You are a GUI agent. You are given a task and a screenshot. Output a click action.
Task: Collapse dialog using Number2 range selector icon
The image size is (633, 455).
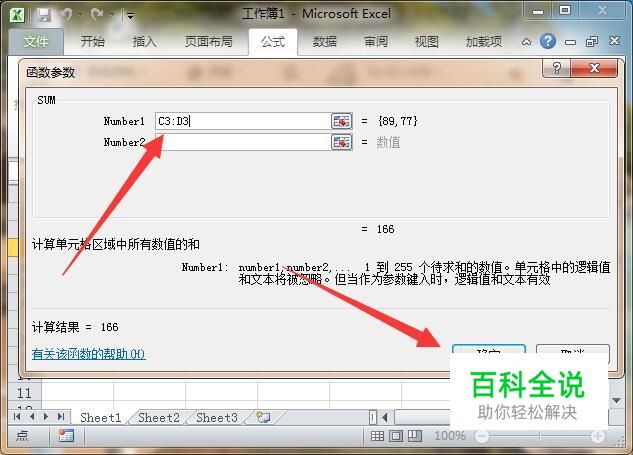pyautogui.click(x=342, y=142)
